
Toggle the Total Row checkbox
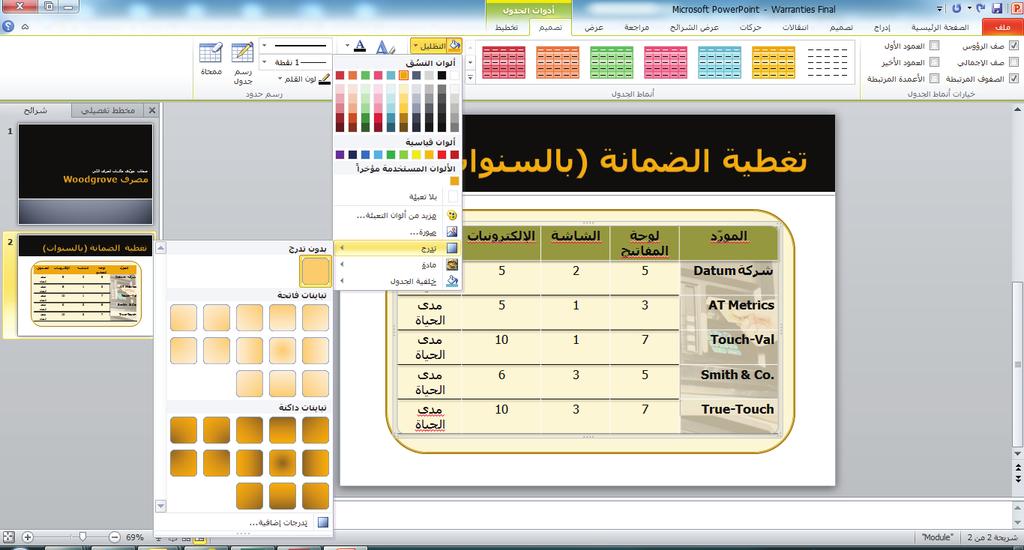[1014, 62]
